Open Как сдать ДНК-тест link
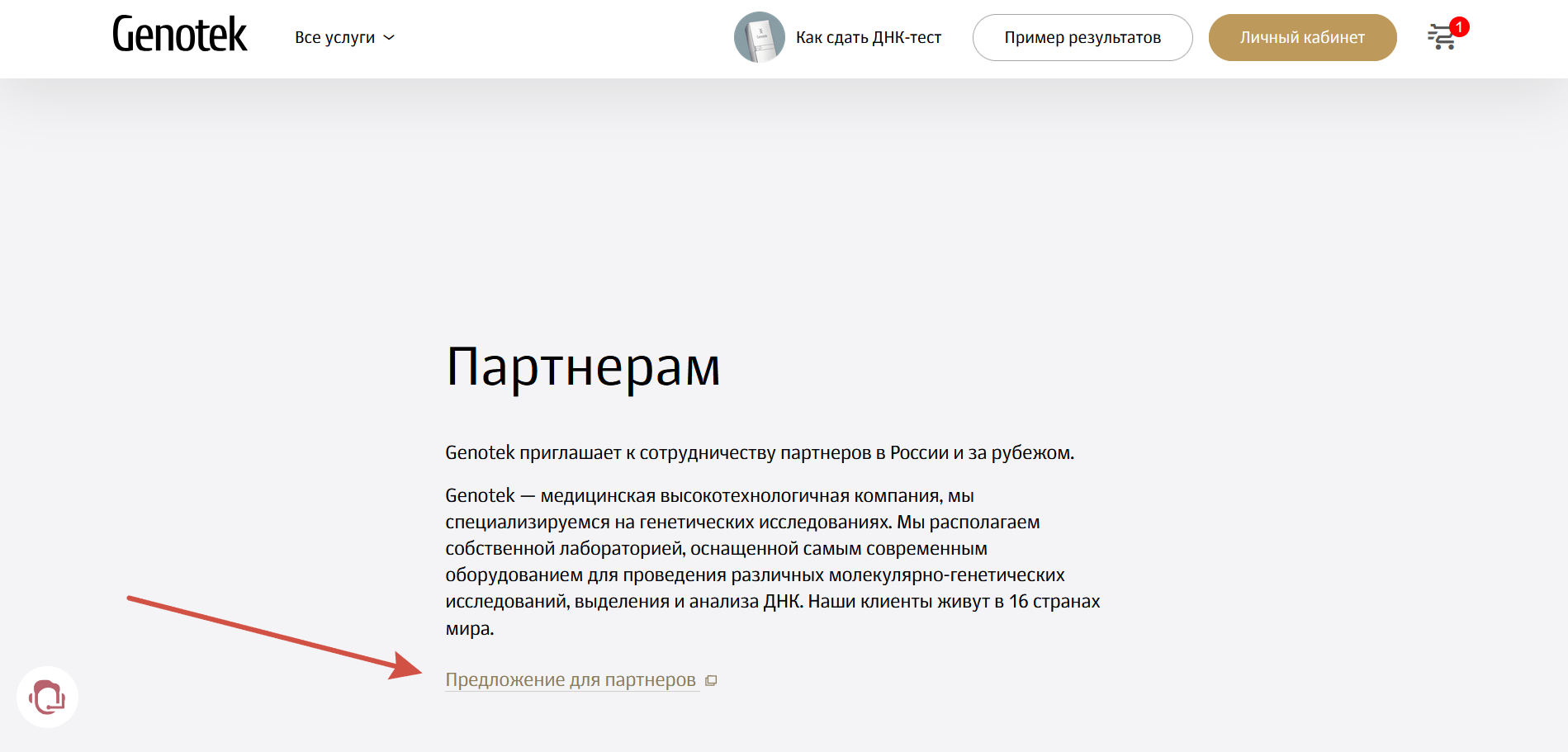Viewport: 1568px width, 752px height. [868, 37]
